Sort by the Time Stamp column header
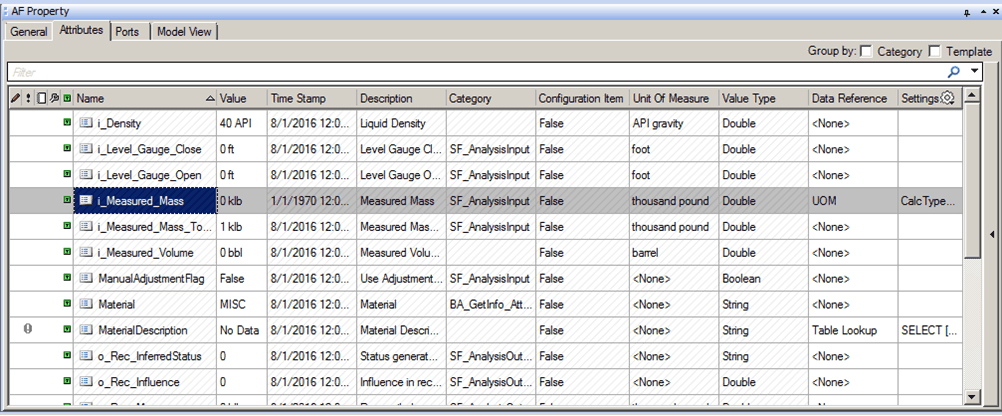This screenshot has width=1002, height=416. tap(312, 98)
